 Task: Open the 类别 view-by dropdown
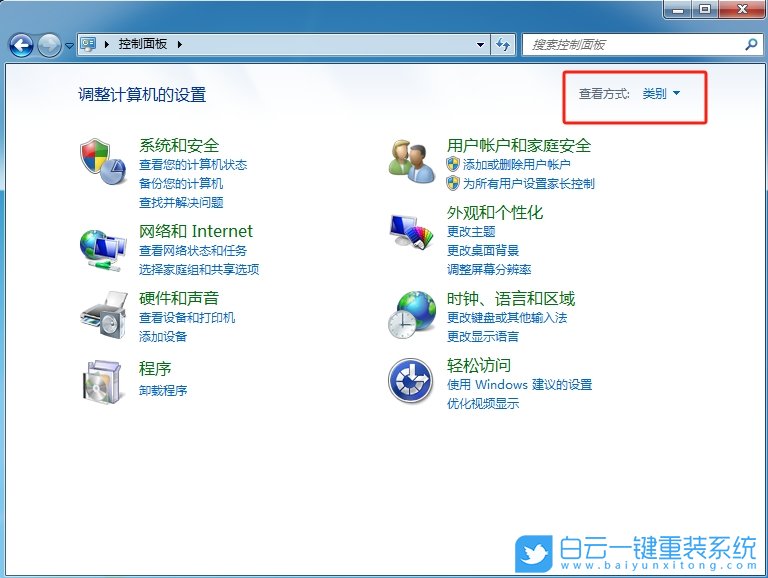(661, 93)
